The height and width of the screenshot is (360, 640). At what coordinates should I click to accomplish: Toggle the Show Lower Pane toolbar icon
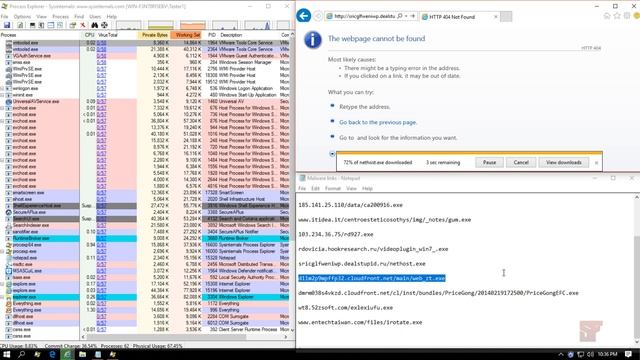click(51, 25)
